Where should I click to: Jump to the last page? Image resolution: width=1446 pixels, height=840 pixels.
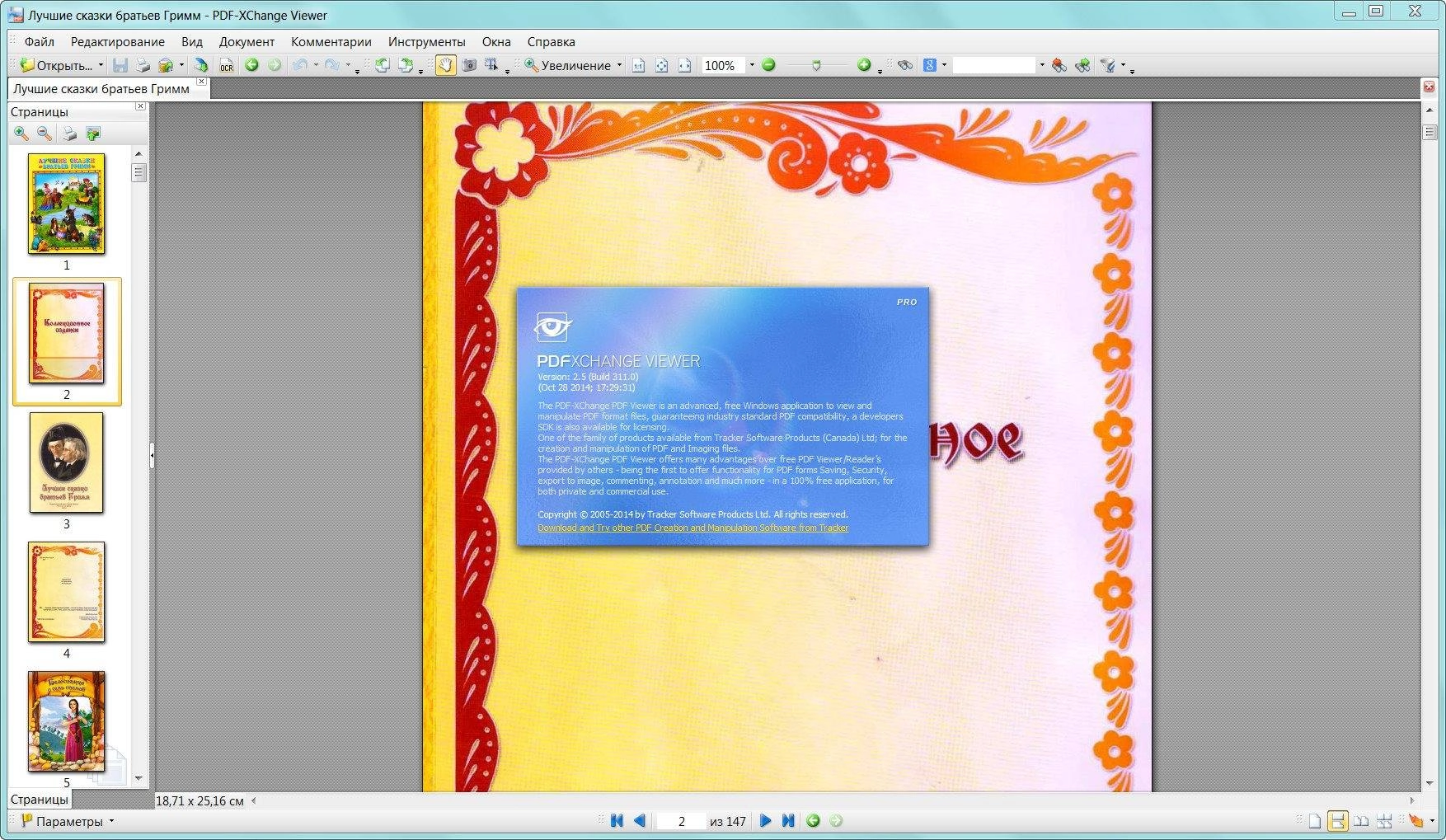pyautogui.click(x=788, y=820)
